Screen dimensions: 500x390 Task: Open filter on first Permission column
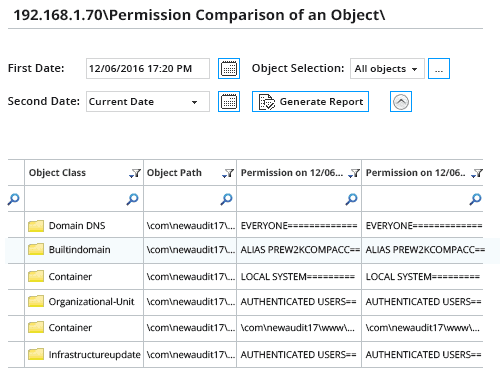click(354, 173)
